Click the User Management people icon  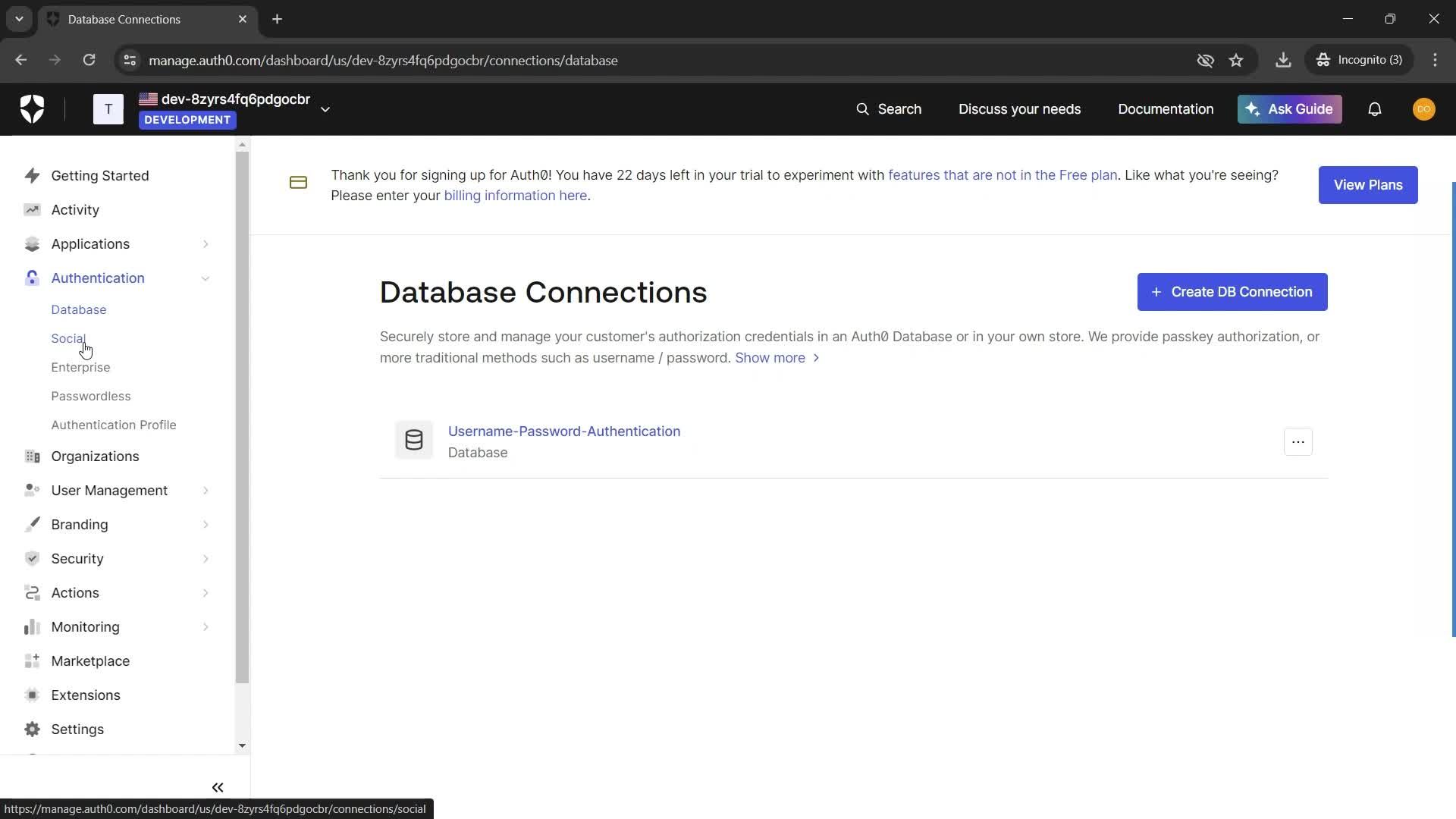point(32,491)
